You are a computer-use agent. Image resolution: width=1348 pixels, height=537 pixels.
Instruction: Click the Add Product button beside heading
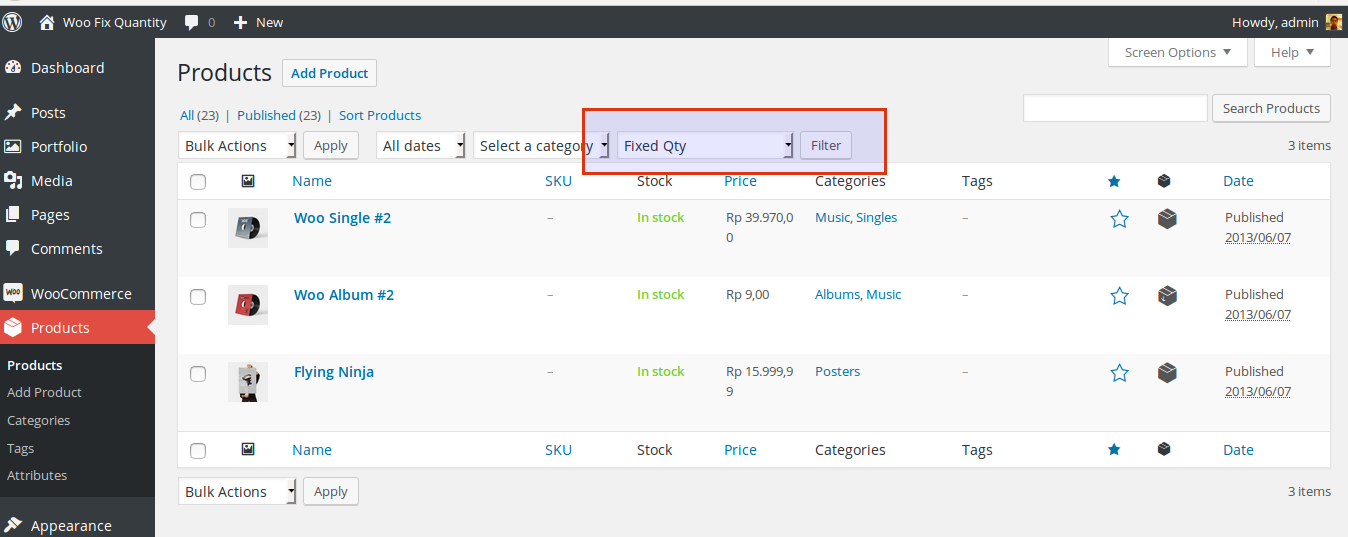click(329, 73)
